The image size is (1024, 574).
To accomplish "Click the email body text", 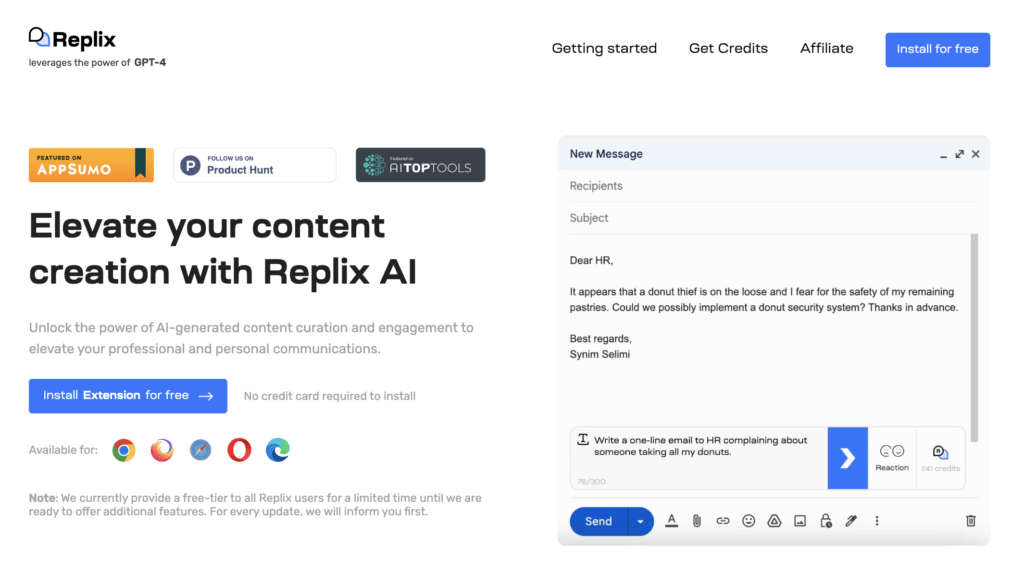I will [764, 307].
